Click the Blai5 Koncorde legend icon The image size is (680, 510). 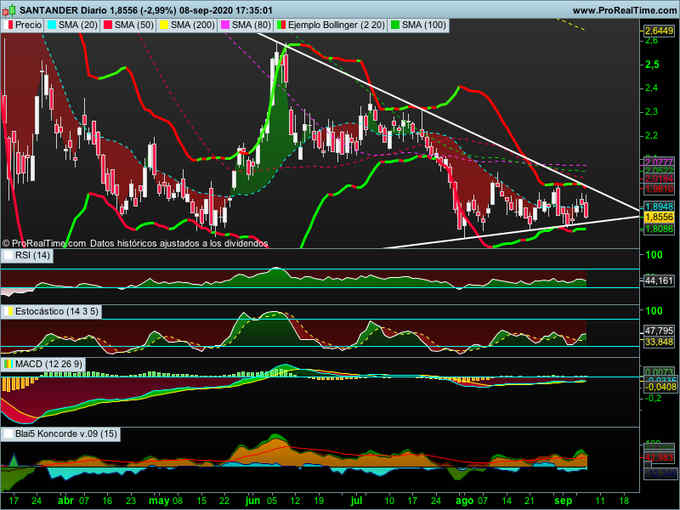pyautogui.click(x=9, y=434)
